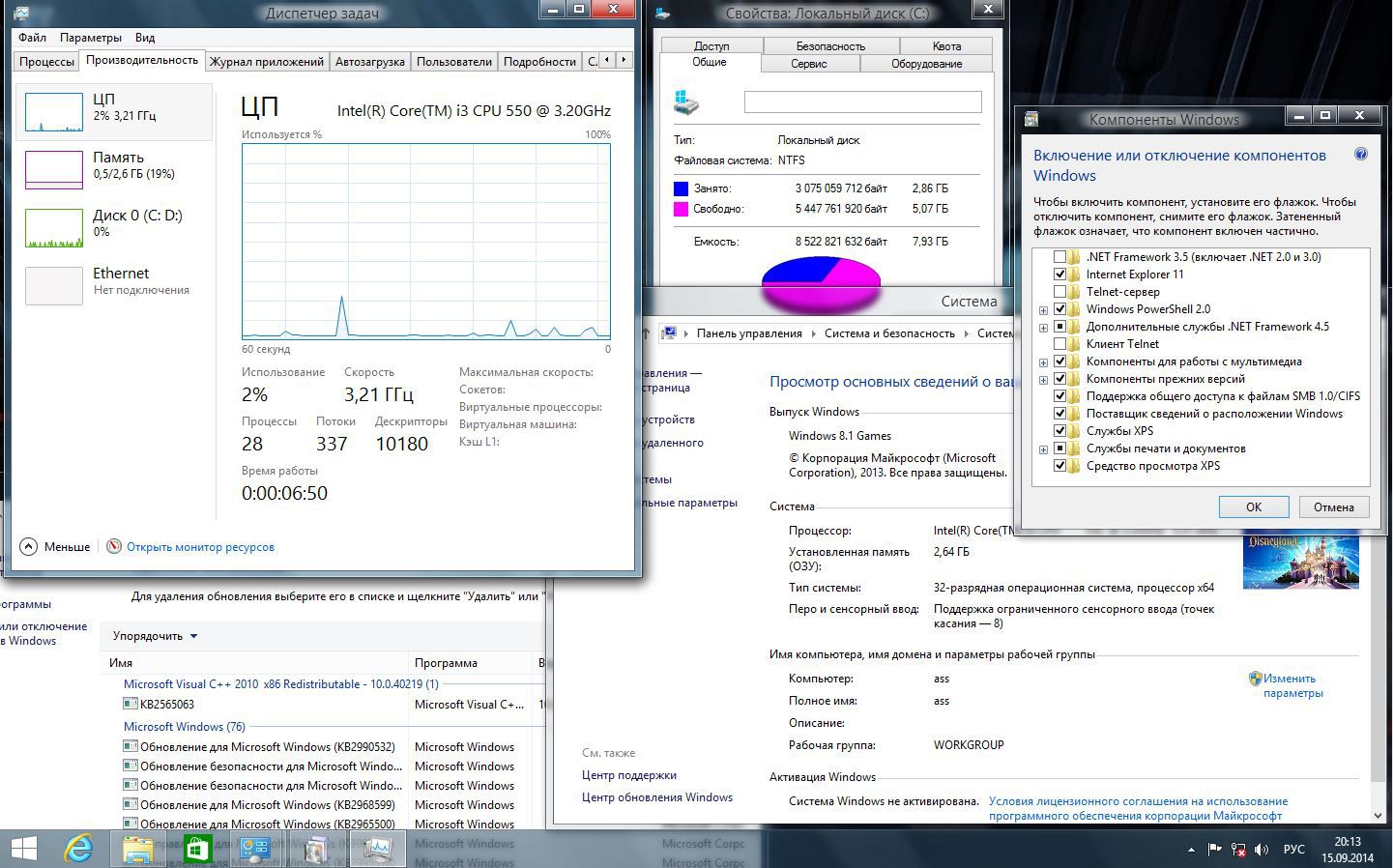Image resolution: width=1393 pixels, height=868 pixels.
Task: Switch to the Оборудование tab
Action: 926,64
